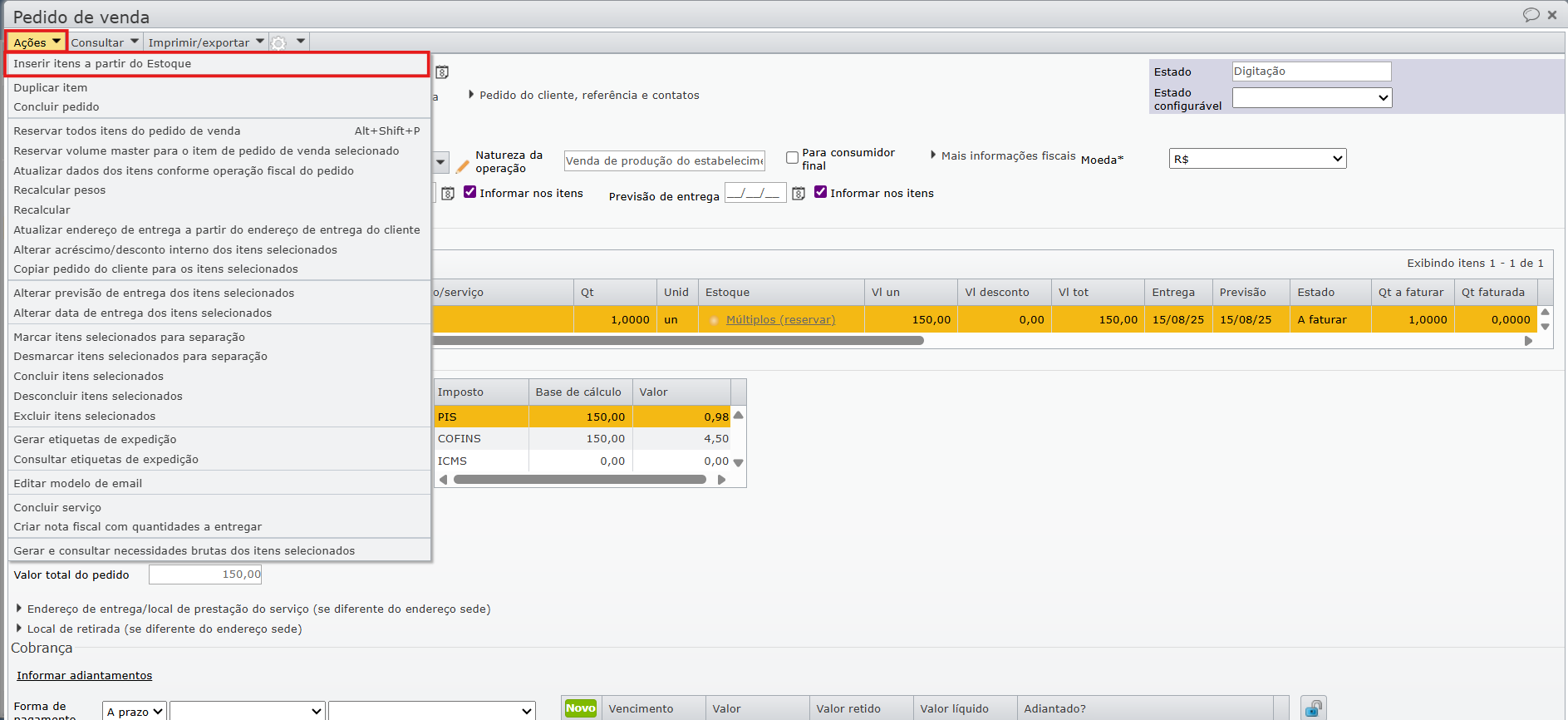Click the Previsão de entrega date field
Screen dimensions: 1568x720
tap(755, 194)
